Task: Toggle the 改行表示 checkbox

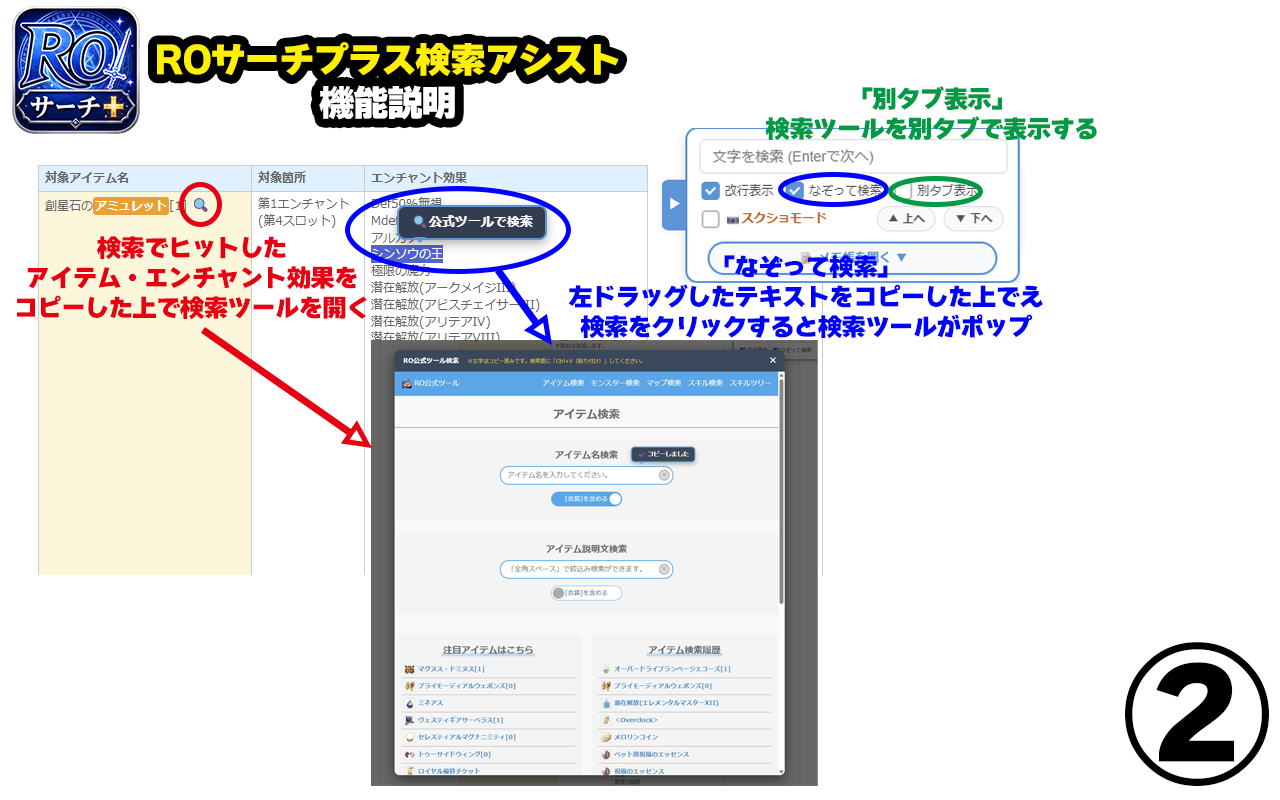Action: [x=710, y=191]
